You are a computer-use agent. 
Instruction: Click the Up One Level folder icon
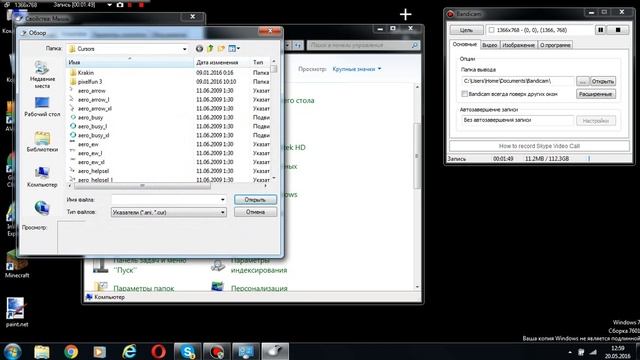(x=210, y=49)
